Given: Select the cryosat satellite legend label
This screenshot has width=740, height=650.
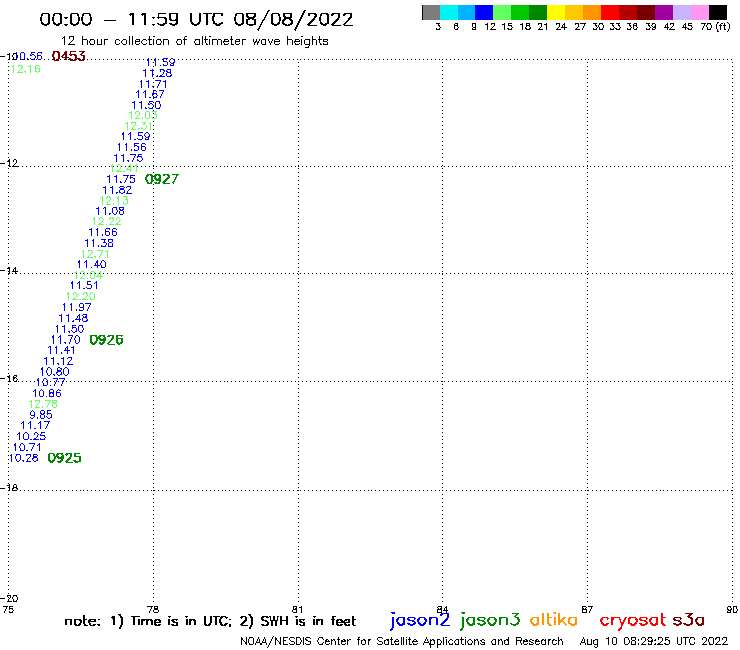Looking at the screenshot, I should pyautogui.click(x=633, y=620).
